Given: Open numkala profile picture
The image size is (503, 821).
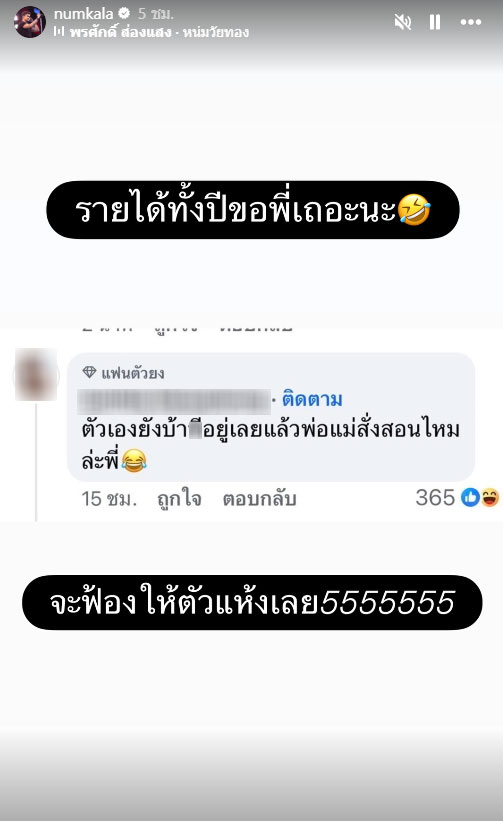Looking at the screenshot, I should click(x=30, y=22).
